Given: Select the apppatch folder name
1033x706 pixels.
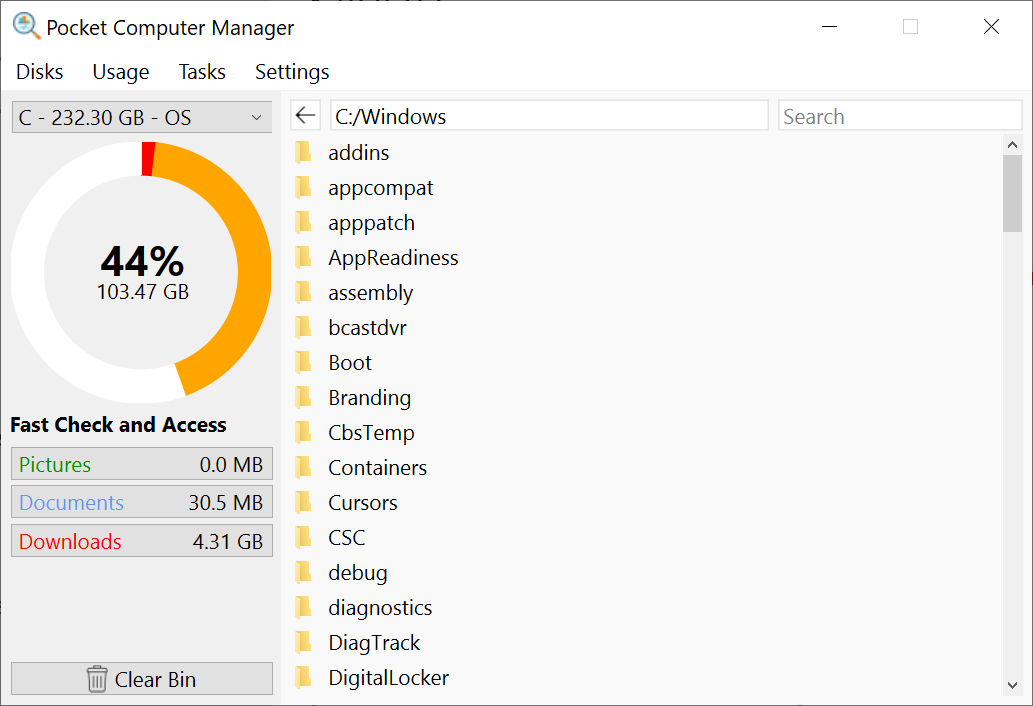Looking at the screenshot, I should (x=372, y=223).
